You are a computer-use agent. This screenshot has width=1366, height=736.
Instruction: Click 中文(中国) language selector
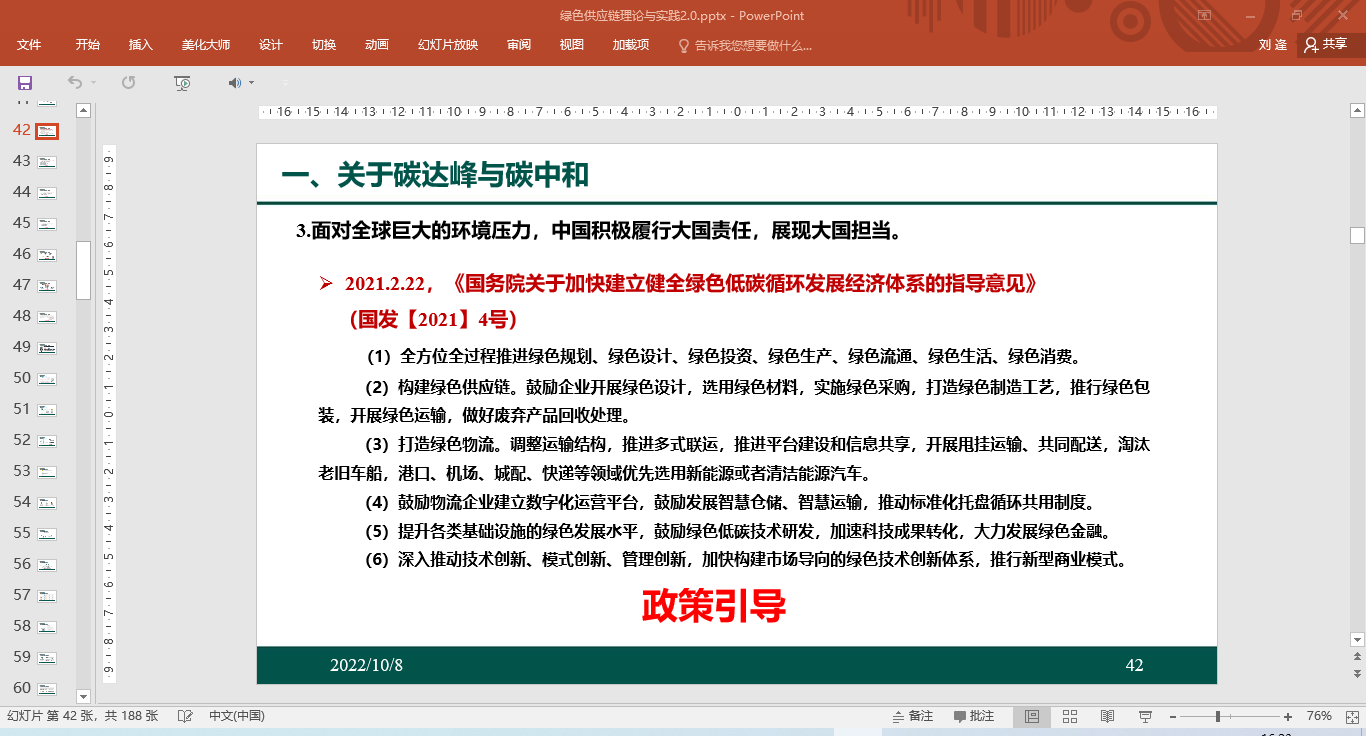click(237, 716)
